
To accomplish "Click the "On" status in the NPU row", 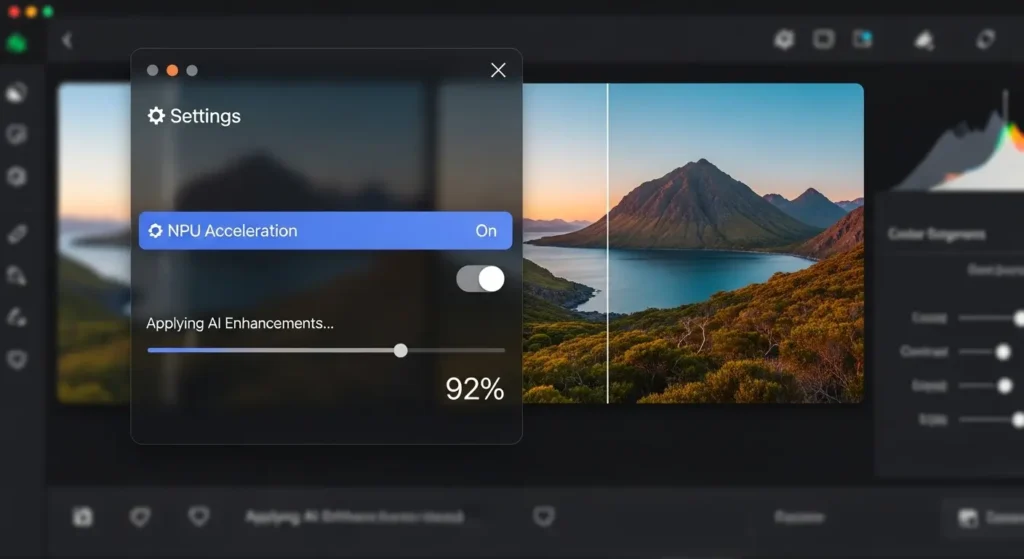I will [x=486, y=231].
